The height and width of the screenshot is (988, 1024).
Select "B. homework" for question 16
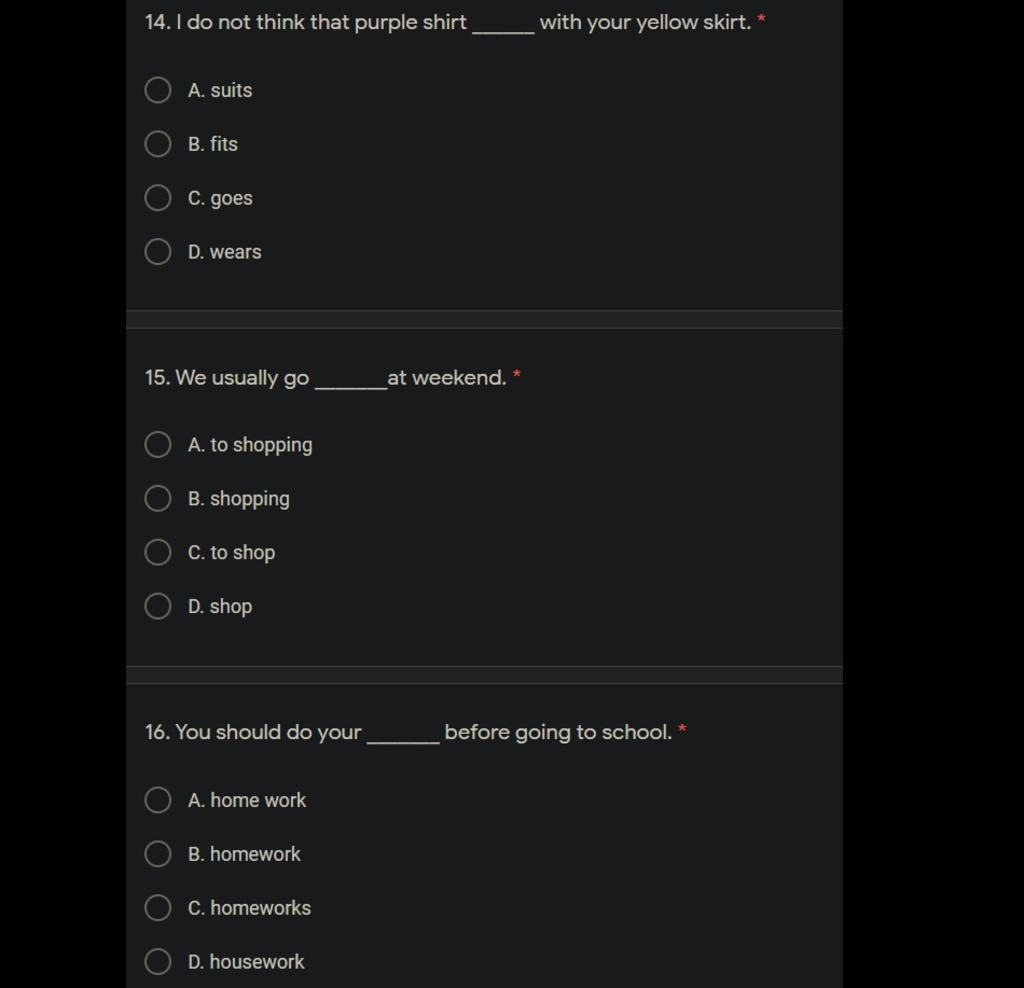[158, 854]
